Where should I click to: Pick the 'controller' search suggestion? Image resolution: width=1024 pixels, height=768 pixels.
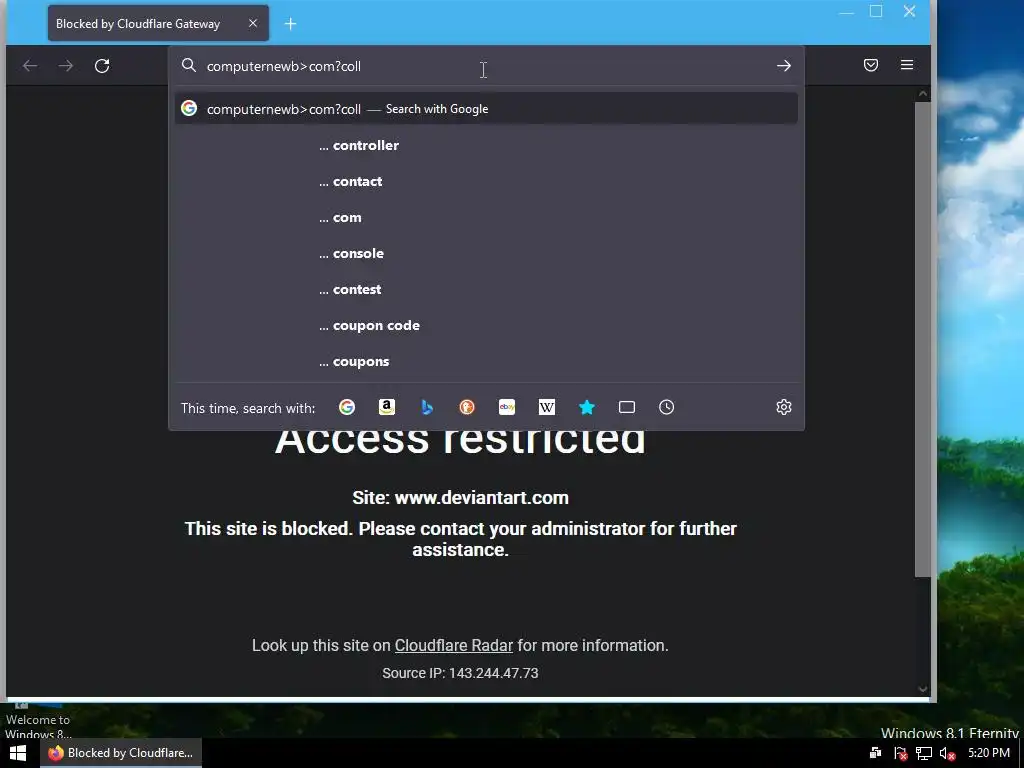point(486,146)
